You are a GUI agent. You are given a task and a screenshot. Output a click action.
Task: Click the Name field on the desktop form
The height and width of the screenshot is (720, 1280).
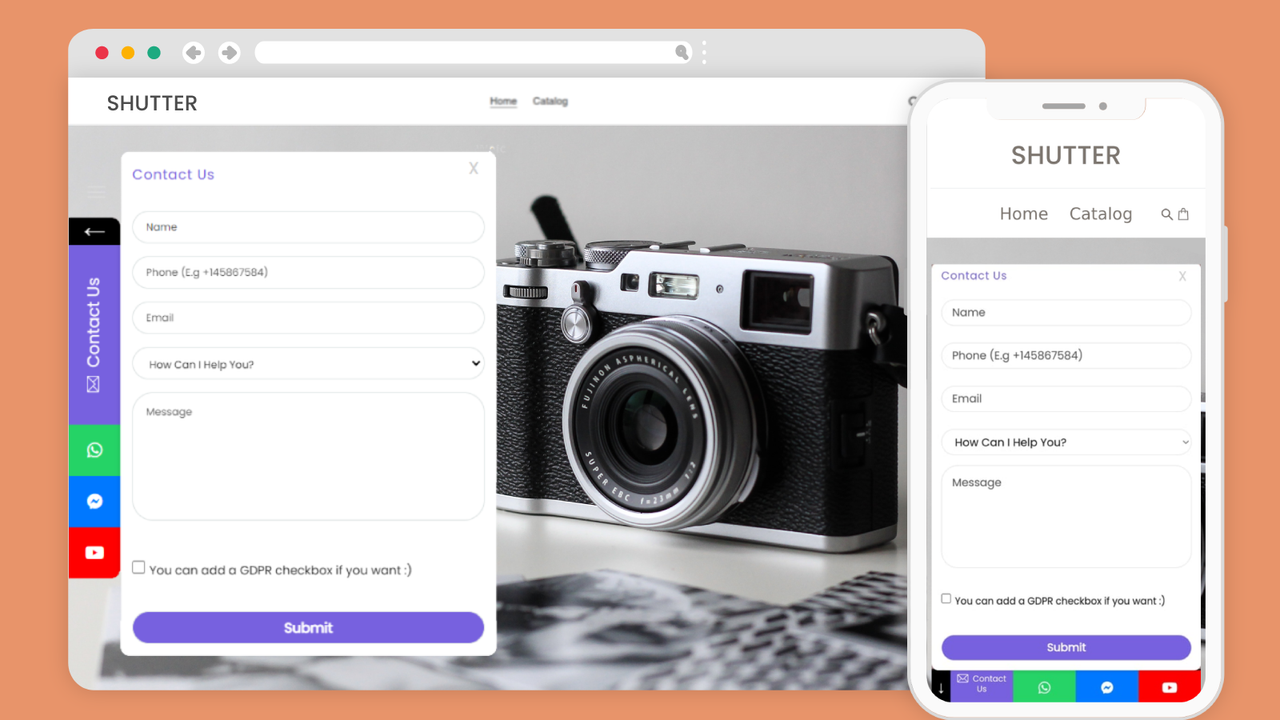point(308,227)
